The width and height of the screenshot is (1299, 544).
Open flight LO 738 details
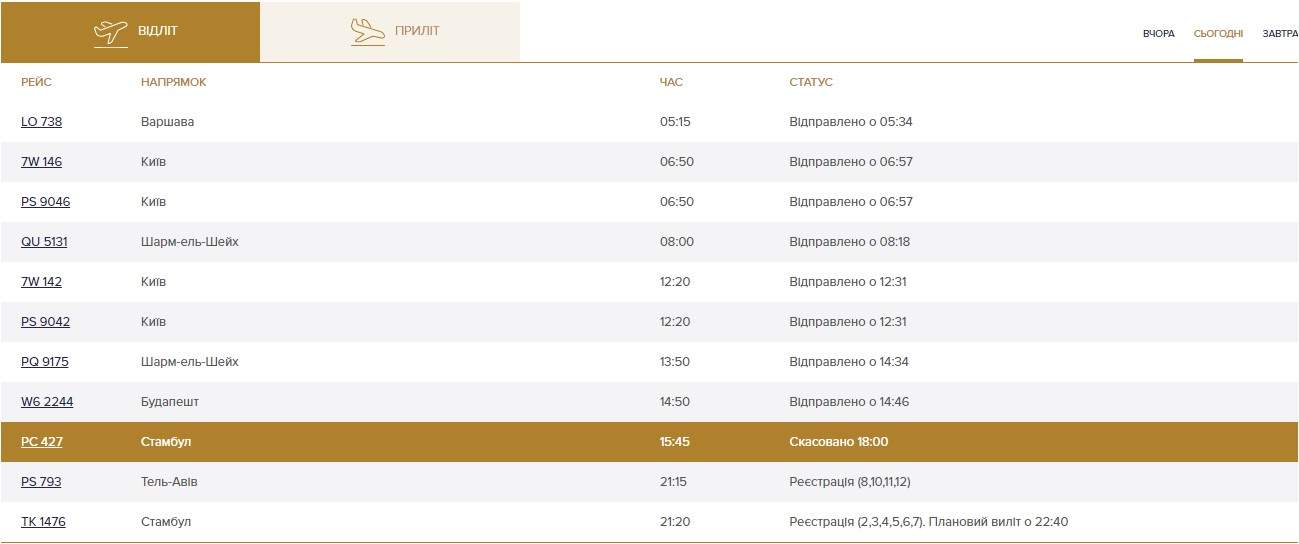tap(41, 122)
